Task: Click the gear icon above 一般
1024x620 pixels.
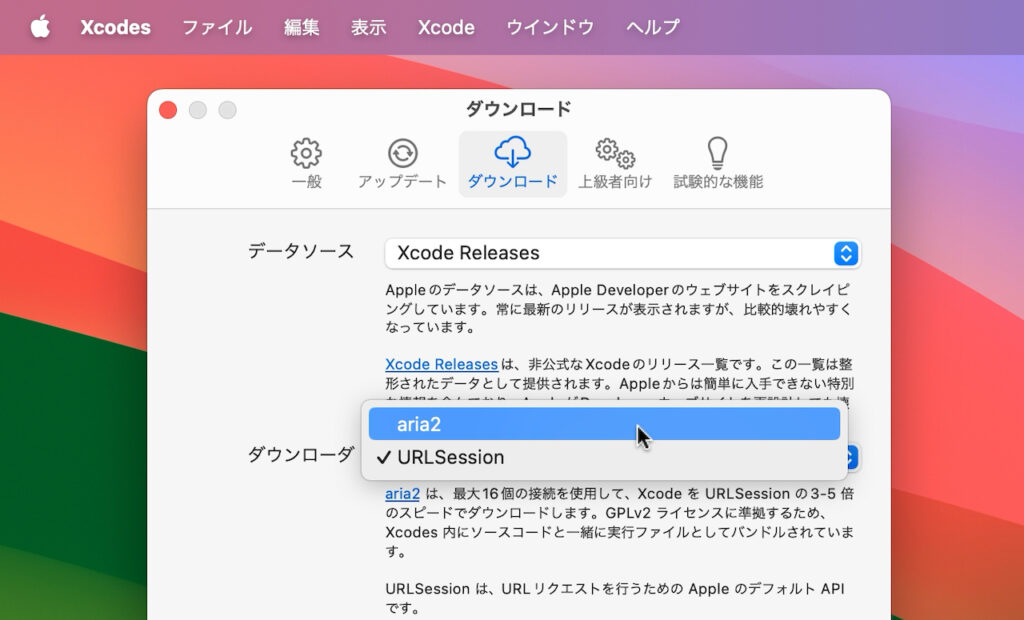Action: pyautogui.click(x=305, y=152)
